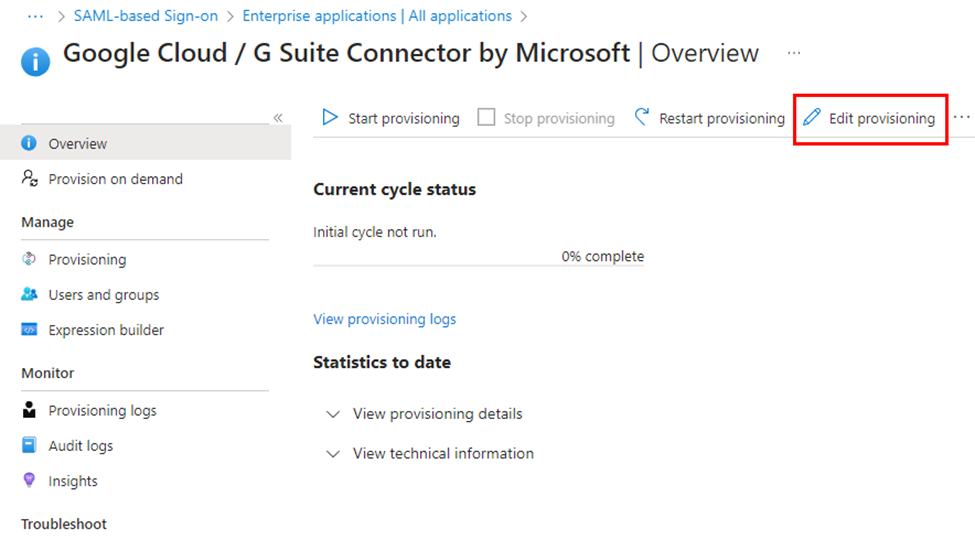Screen dimensions: 975x539
Task: Click the Audit logs icon
Action: coord(30,446)
